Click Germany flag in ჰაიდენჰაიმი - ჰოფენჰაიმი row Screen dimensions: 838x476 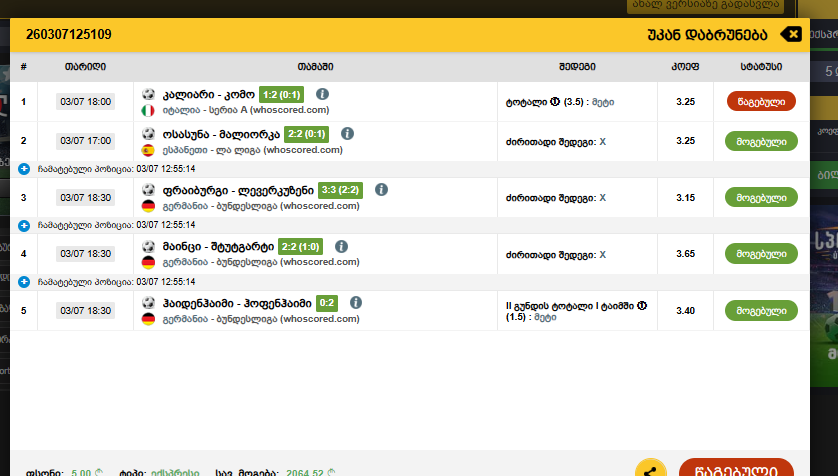tap(148, 319)
